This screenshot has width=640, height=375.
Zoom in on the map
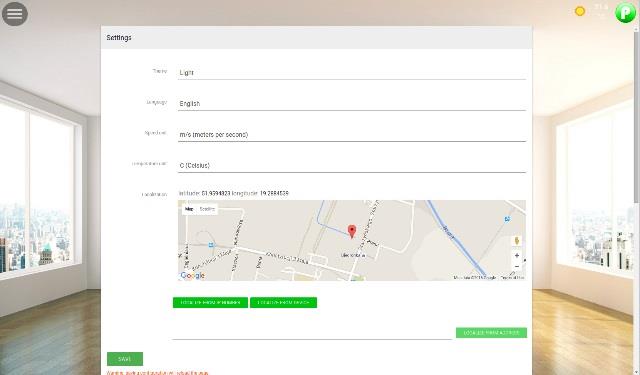tap(517, 255)
